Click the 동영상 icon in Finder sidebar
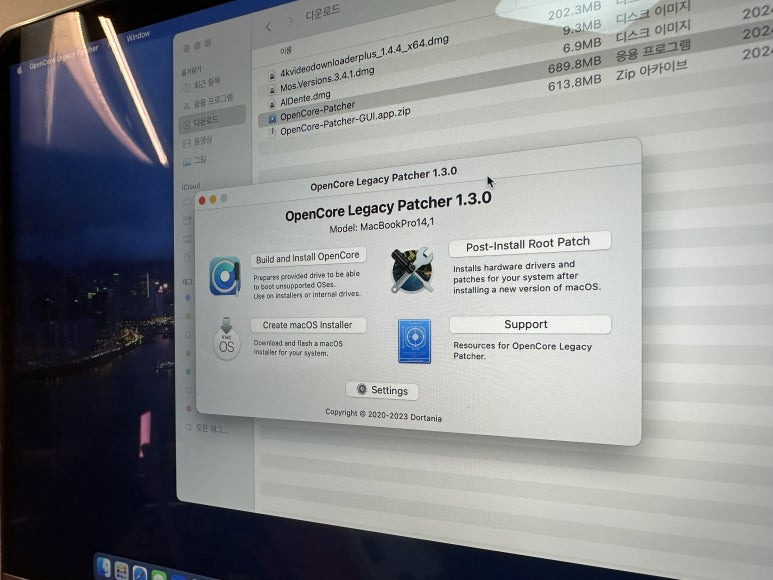773x580 pixels. coord(186,143)
